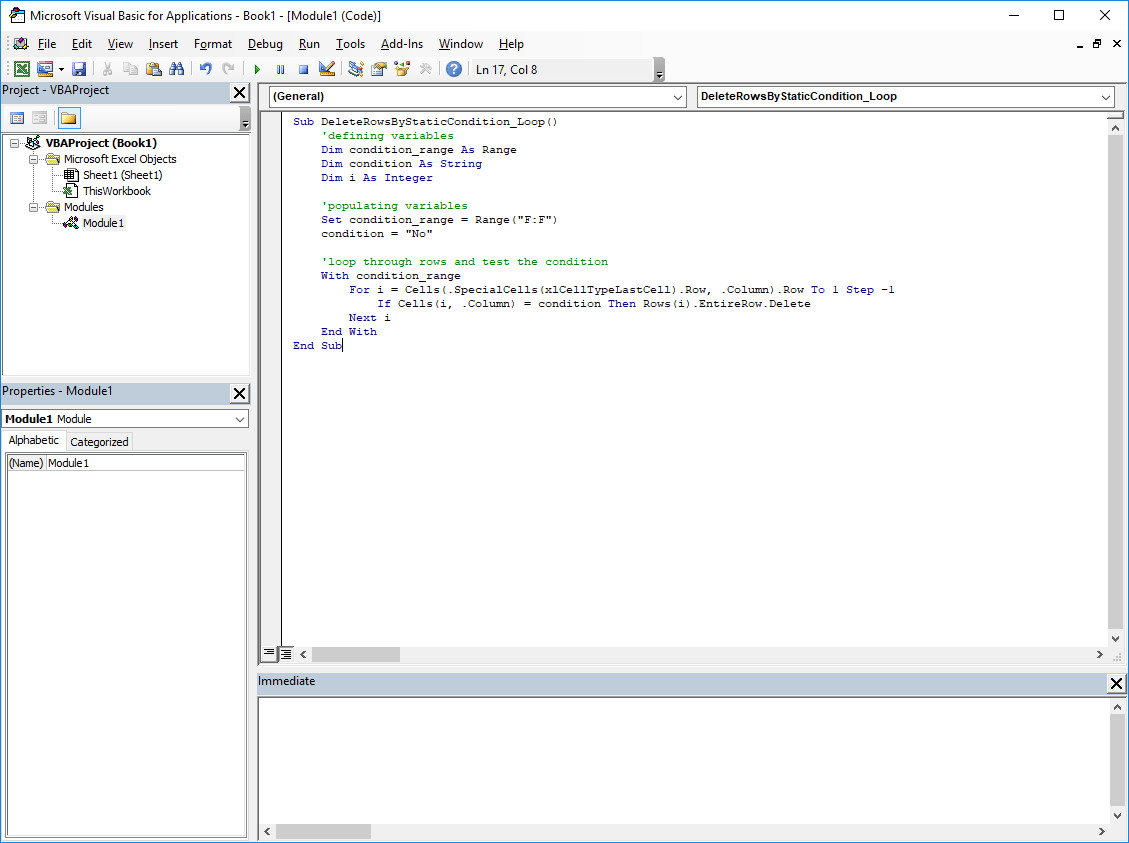
Task: Open the Object Browser from the toolbar
Action: tap(402, 69)
